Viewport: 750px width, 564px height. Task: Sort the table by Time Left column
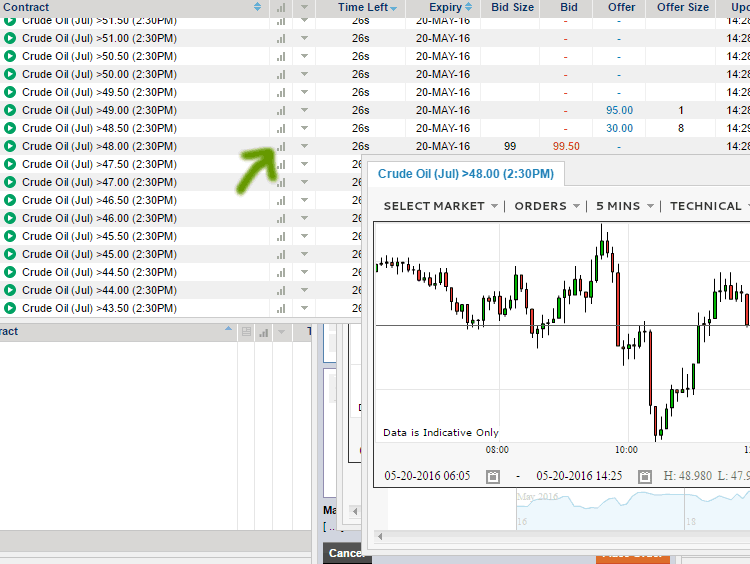tap(366, 7)
